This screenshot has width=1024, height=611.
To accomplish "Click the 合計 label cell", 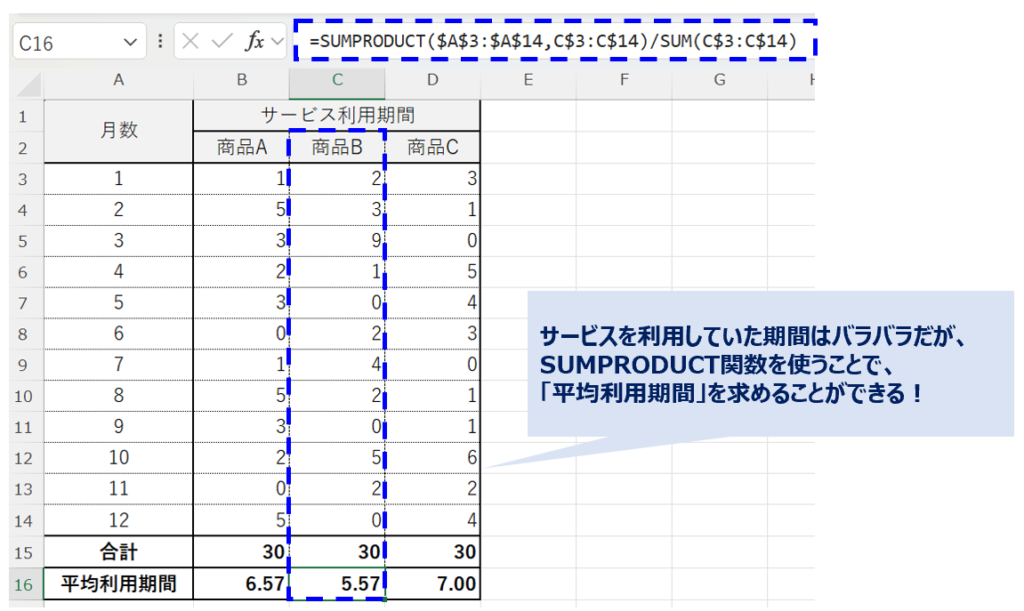I will point(118,552).
